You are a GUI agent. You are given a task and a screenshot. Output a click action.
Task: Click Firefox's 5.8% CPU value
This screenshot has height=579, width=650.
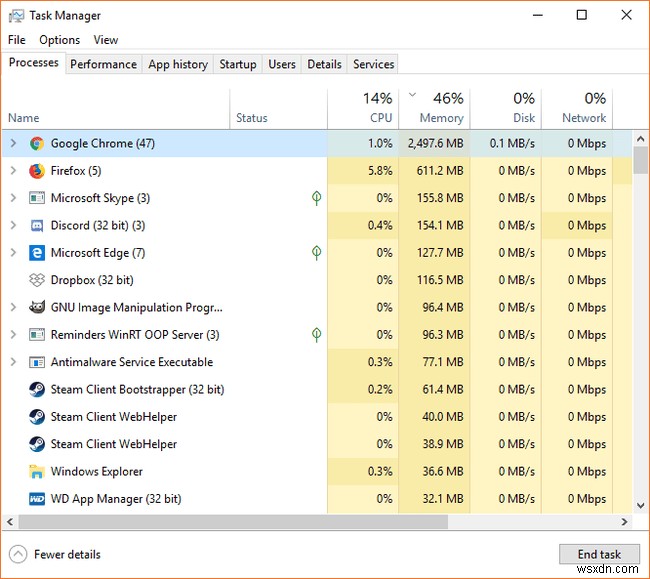point(380,171)
